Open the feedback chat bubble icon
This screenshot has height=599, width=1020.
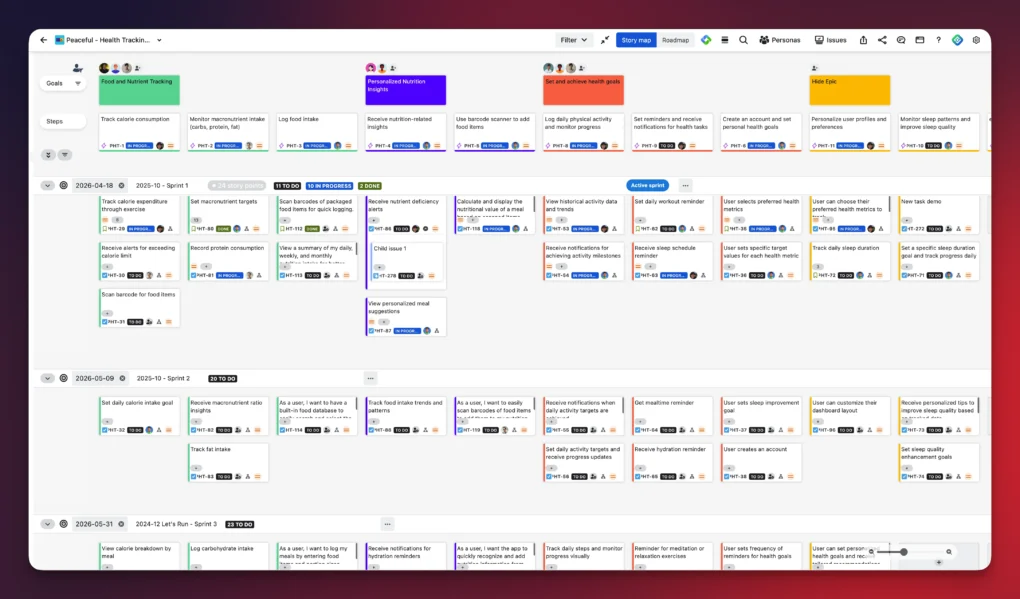click(901, 40)
